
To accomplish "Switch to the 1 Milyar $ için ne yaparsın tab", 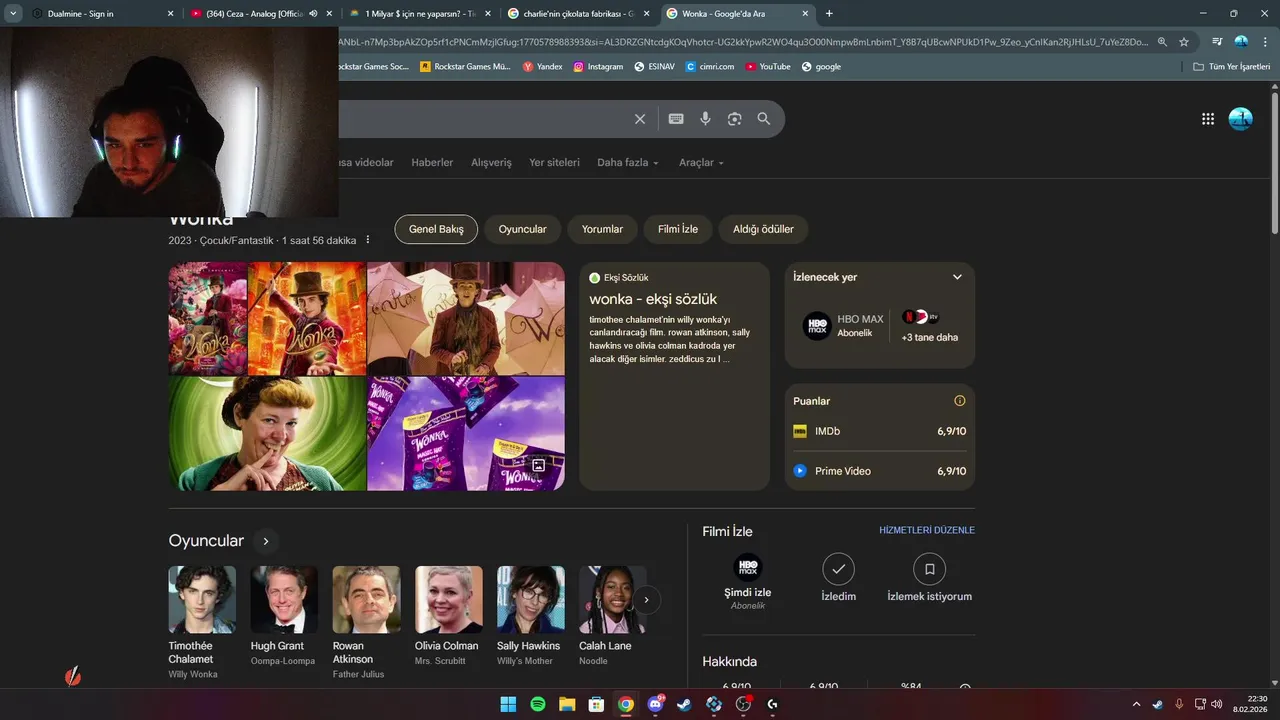I will tap(420, 14).
